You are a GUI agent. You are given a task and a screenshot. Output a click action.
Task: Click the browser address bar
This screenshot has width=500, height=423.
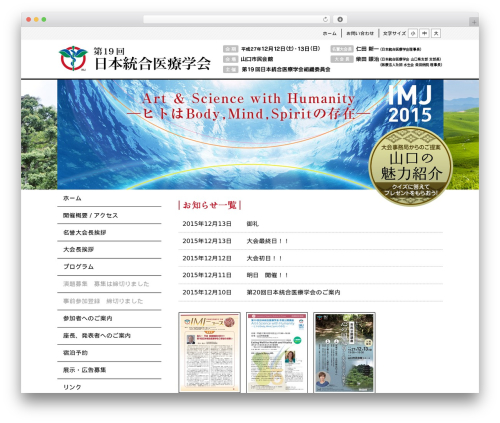coord(237,20)
